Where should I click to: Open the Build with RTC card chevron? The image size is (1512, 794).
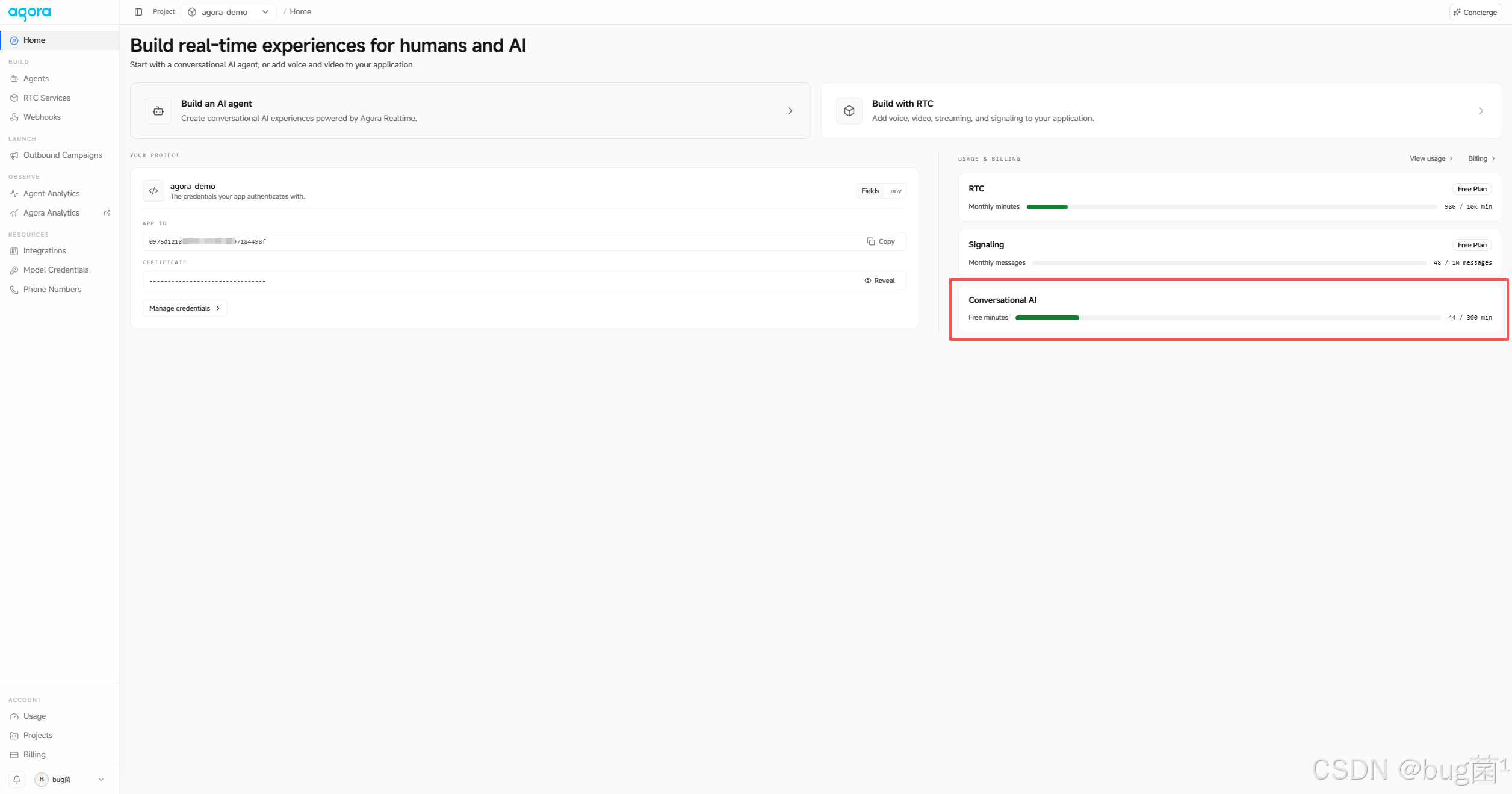click(x=1481, y=111)
